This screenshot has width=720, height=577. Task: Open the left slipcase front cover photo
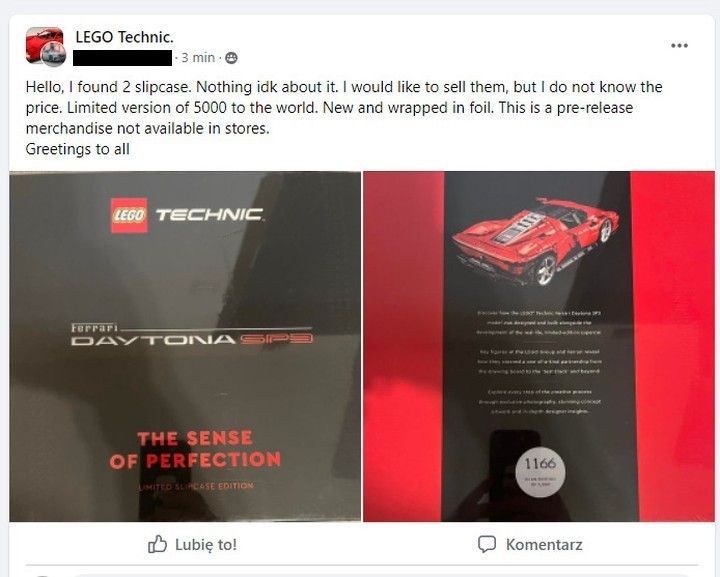[185, 346]
